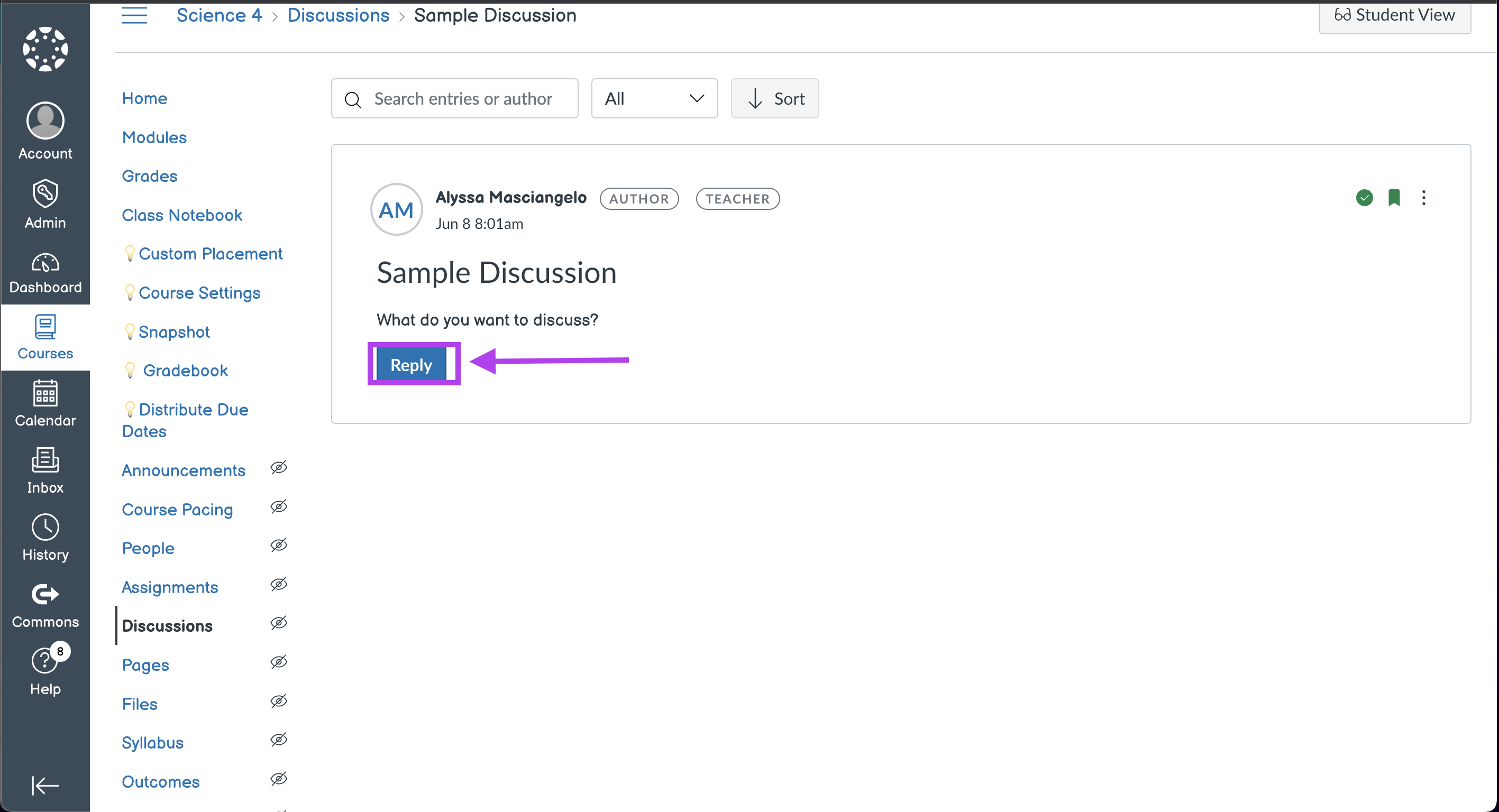Click the Outcomes hidden-eye icon
The height and width of the screenshot is (812, 1499).
(x=279, y=779)
